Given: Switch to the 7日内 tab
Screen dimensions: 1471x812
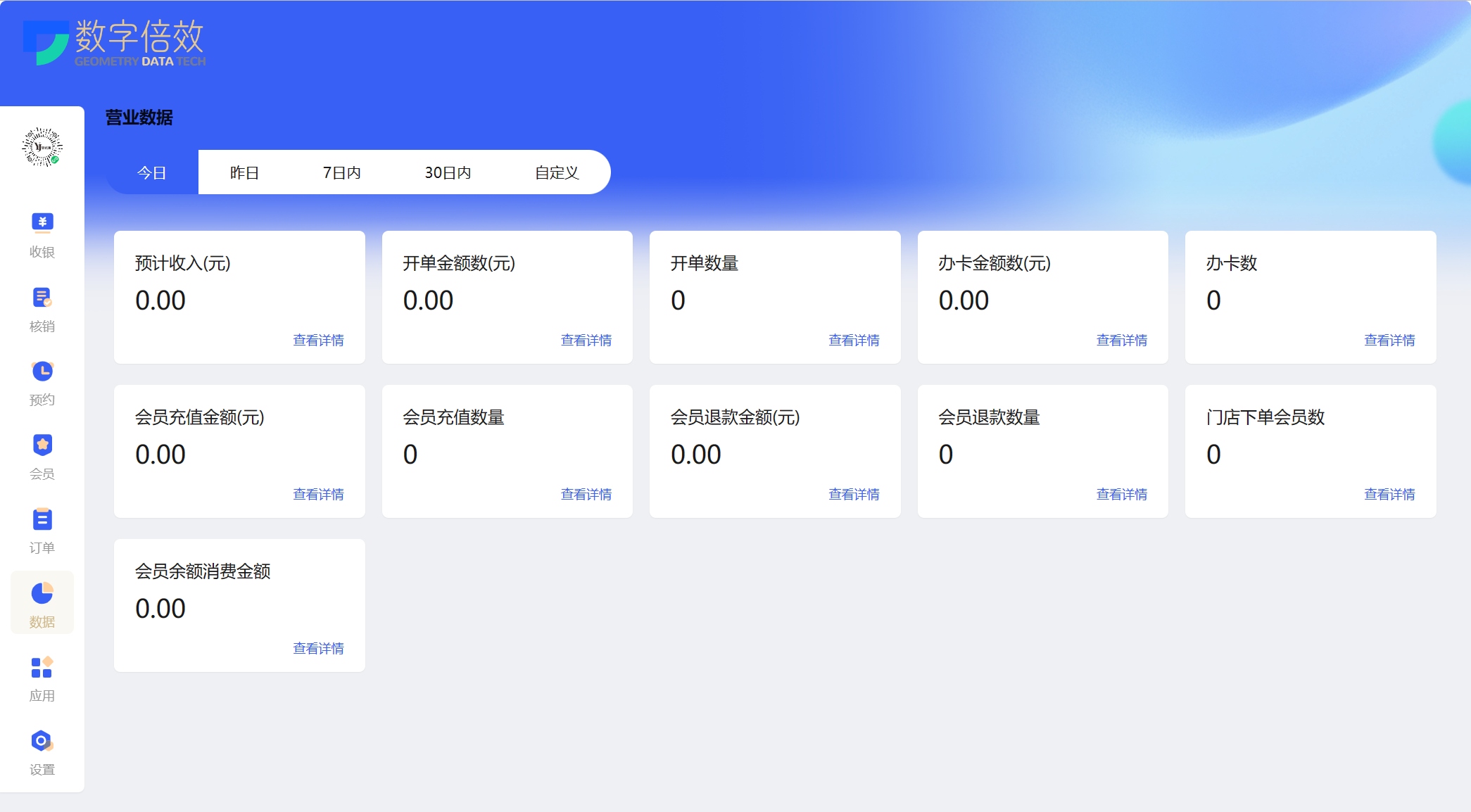Looking at the screenshot, I should (342, 172).
